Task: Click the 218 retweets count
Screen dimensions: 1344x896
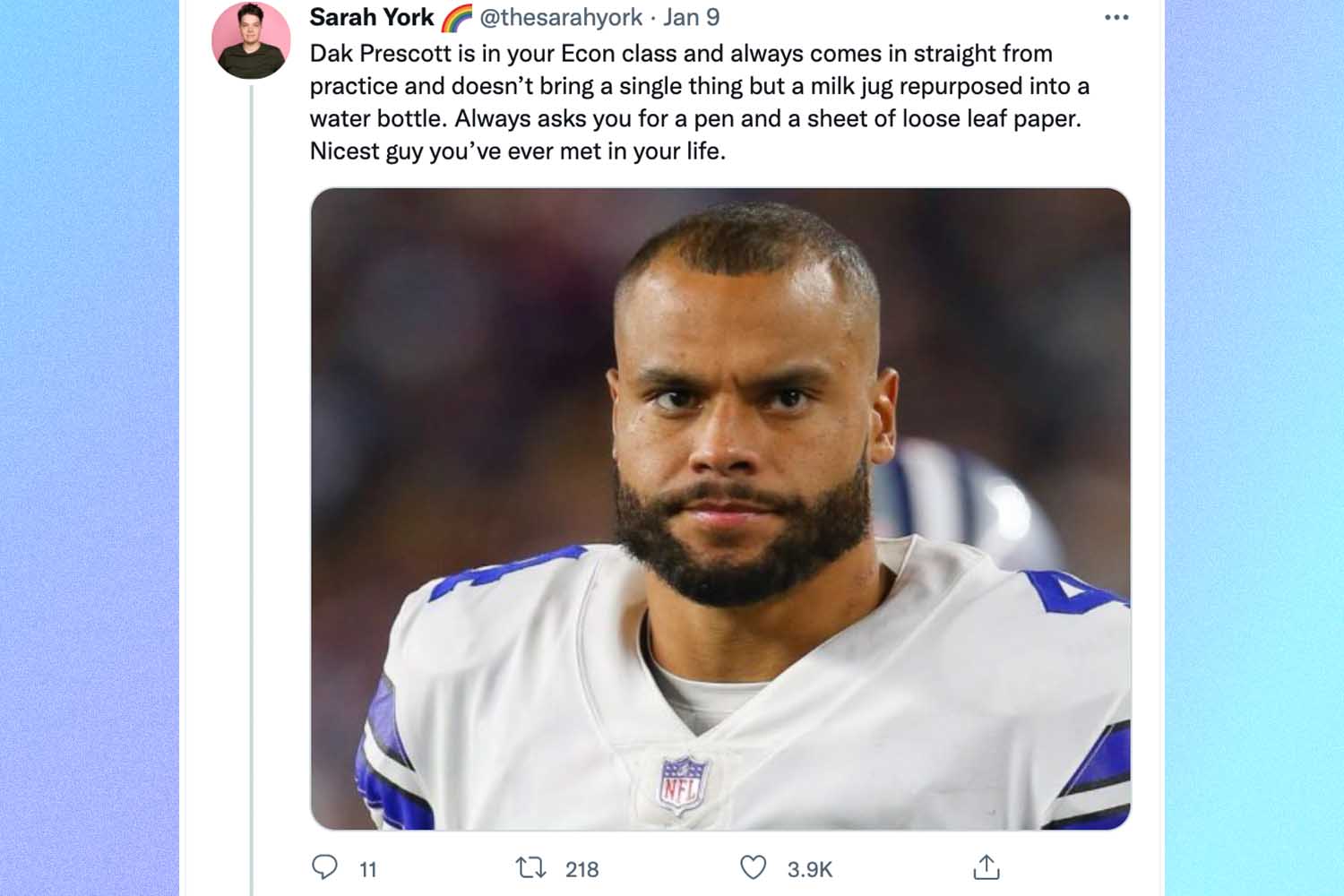Action: pyautogui.click(x=582, y=869)
